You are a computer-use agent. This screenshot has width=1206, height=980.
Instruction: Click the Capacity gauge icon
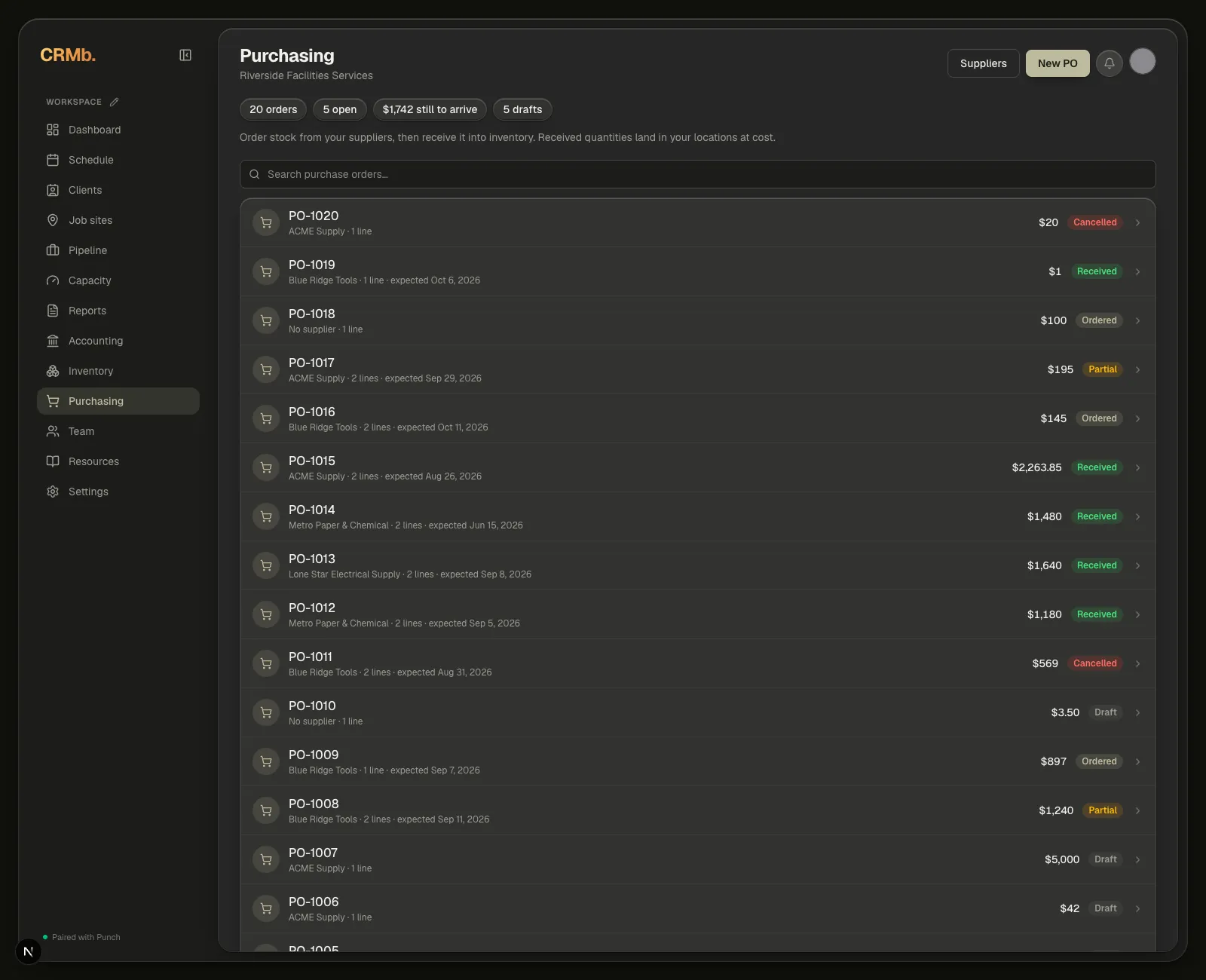coord(53,280)
